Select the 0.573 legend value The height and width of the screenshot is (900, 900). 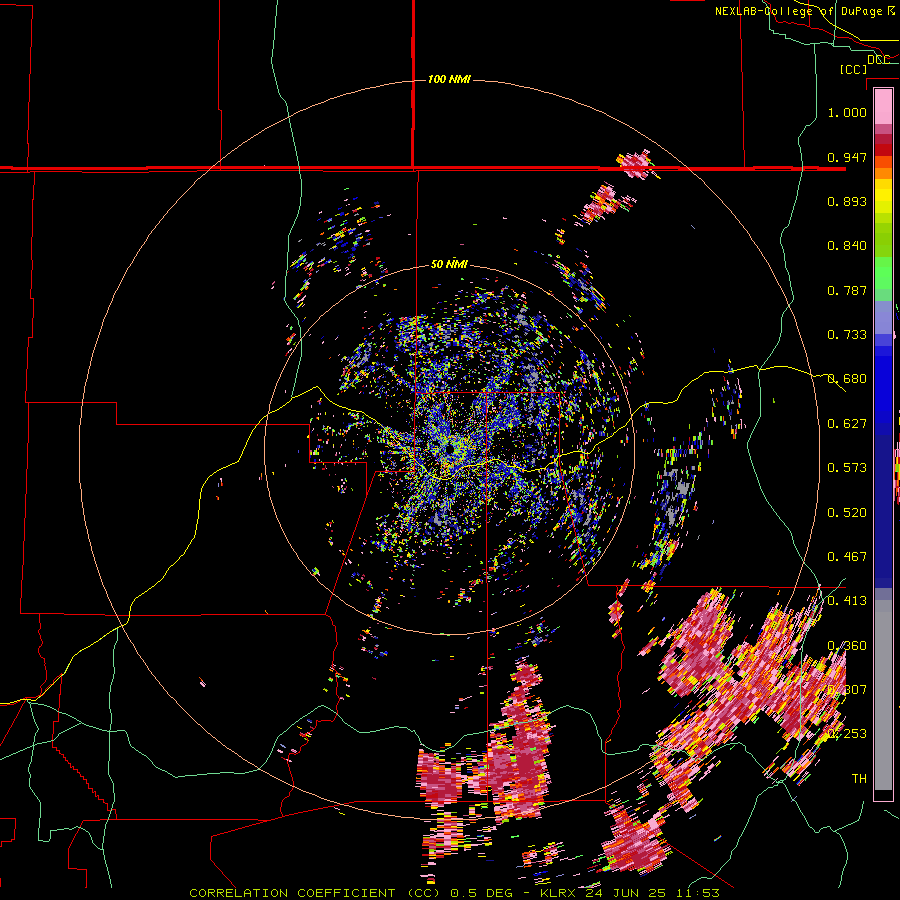point(847,468)
